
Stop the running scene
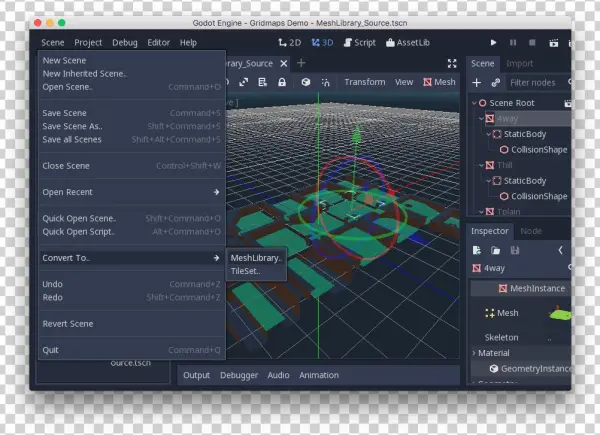pos(532,42)
